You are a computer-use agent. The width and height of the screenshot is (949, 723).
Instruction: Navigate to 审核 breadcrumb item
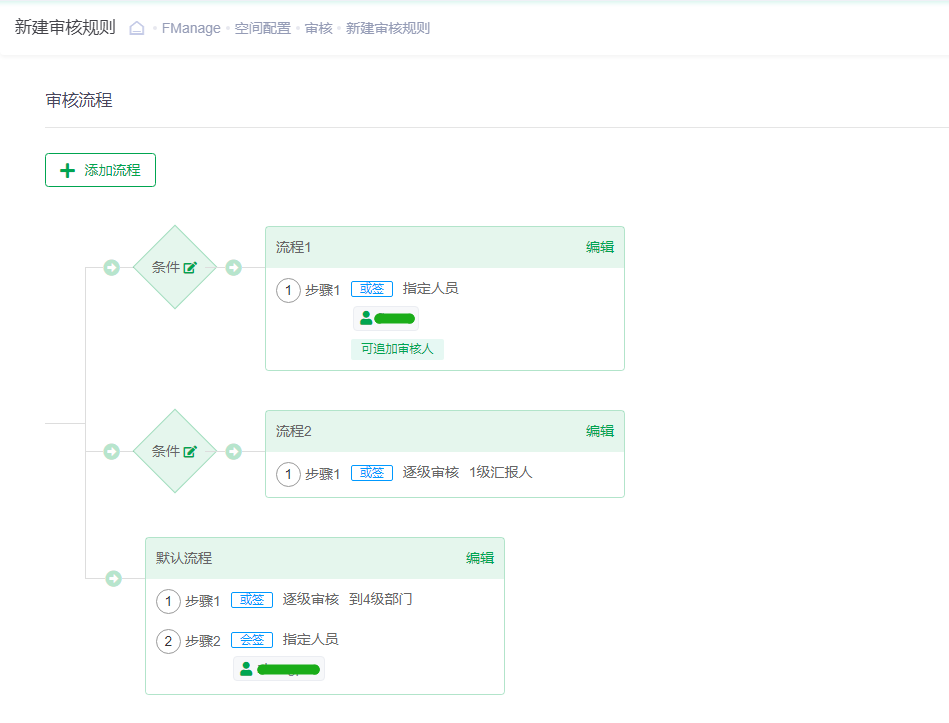point(319,28)
